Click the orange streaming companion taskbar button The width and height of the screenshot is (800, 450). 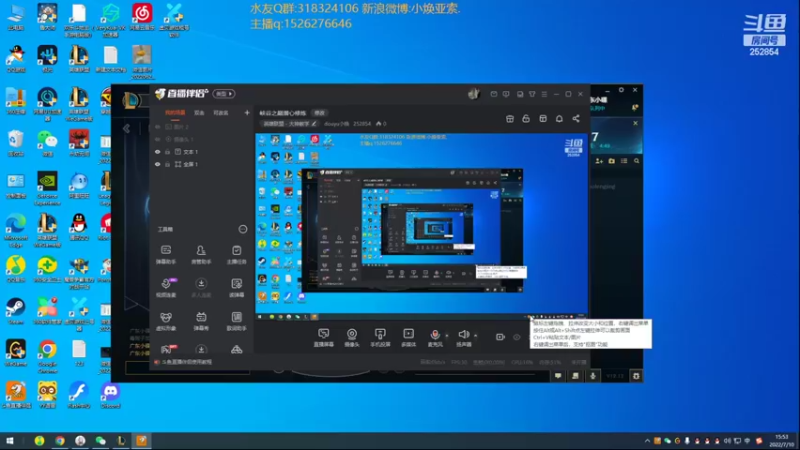click(141, 441)
